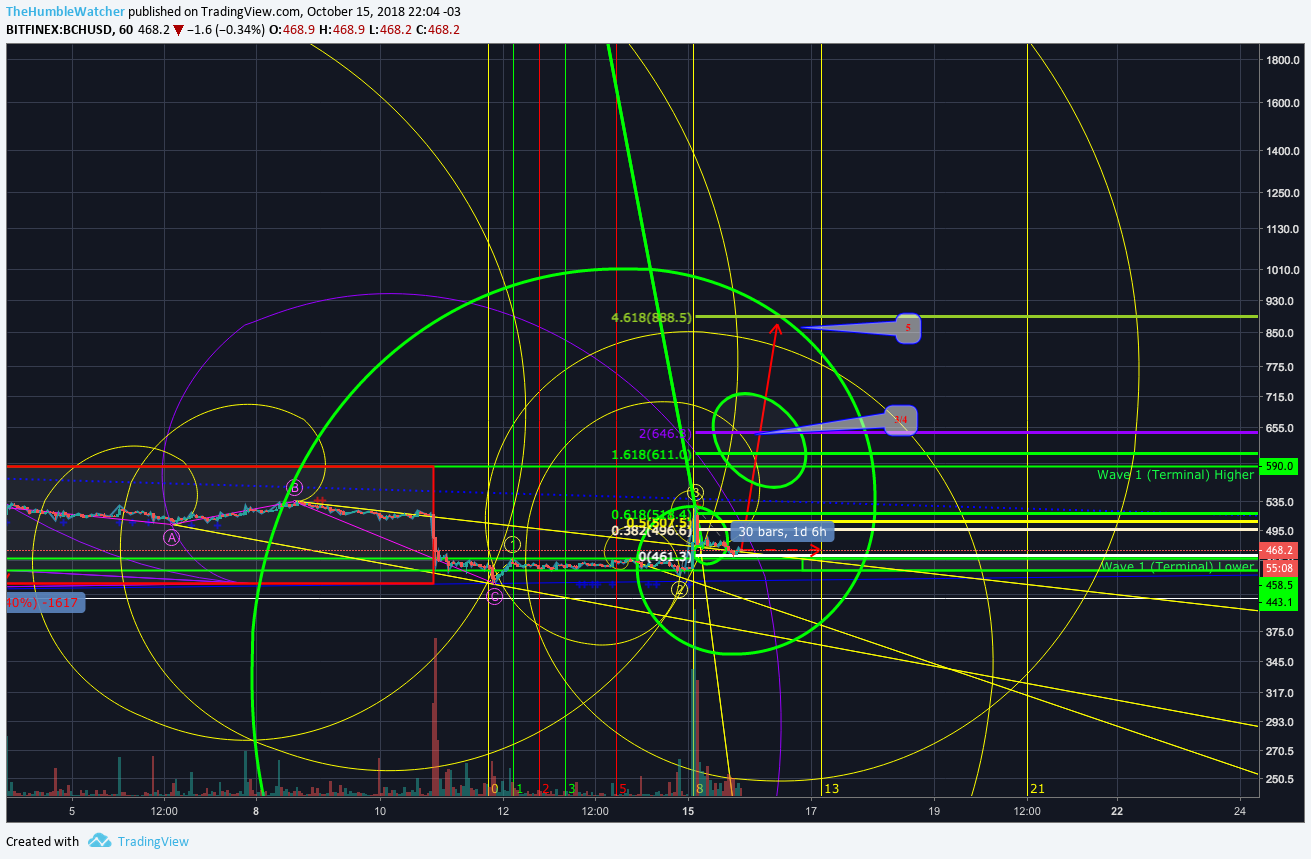Click the 655.0 price scale label
The height and width of the screenshot is (859, 1311).
(1280, 428)
